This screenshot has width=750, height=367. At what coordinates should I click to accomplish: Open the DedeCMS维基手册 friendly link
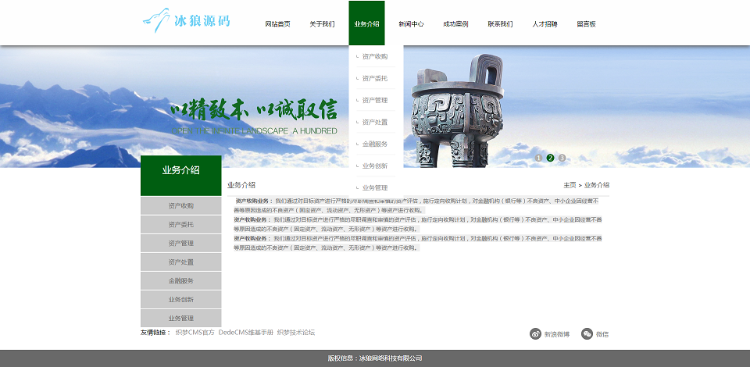click(246, 333)
